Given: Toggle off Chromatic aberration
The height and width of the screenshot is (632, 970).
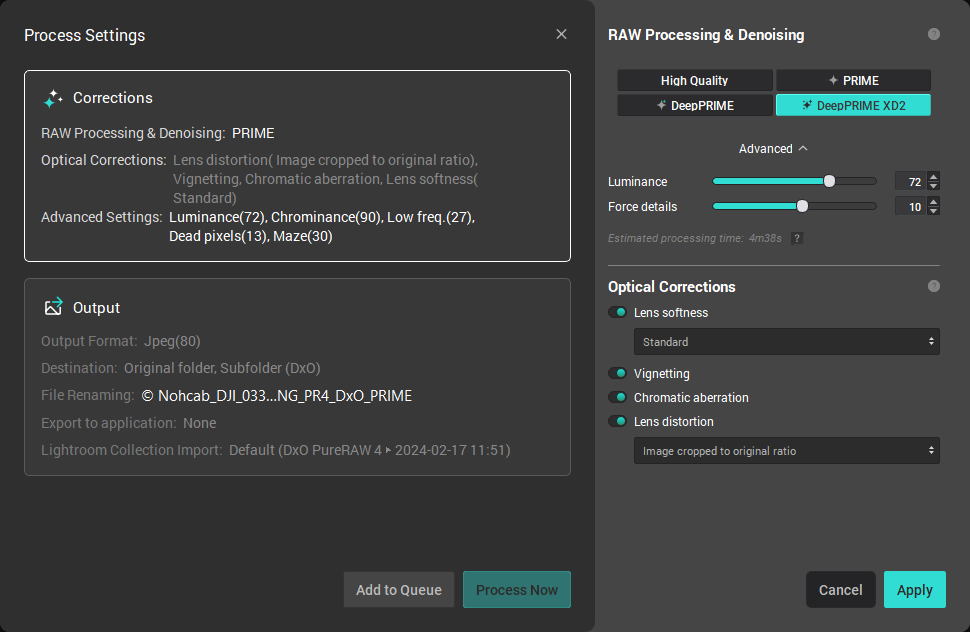Looking at the screenshot, I should pyautogui.click(x=617, y=397).
